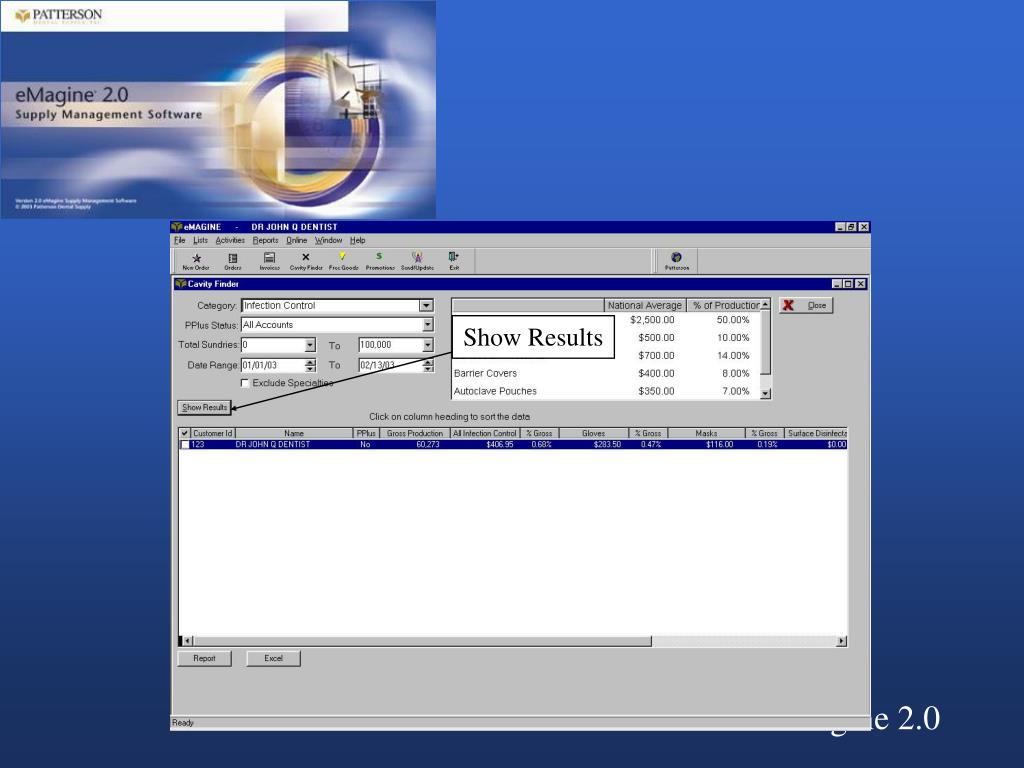Open the Help menu
This screenshot has width=1024, height=768.
[357, 240]
